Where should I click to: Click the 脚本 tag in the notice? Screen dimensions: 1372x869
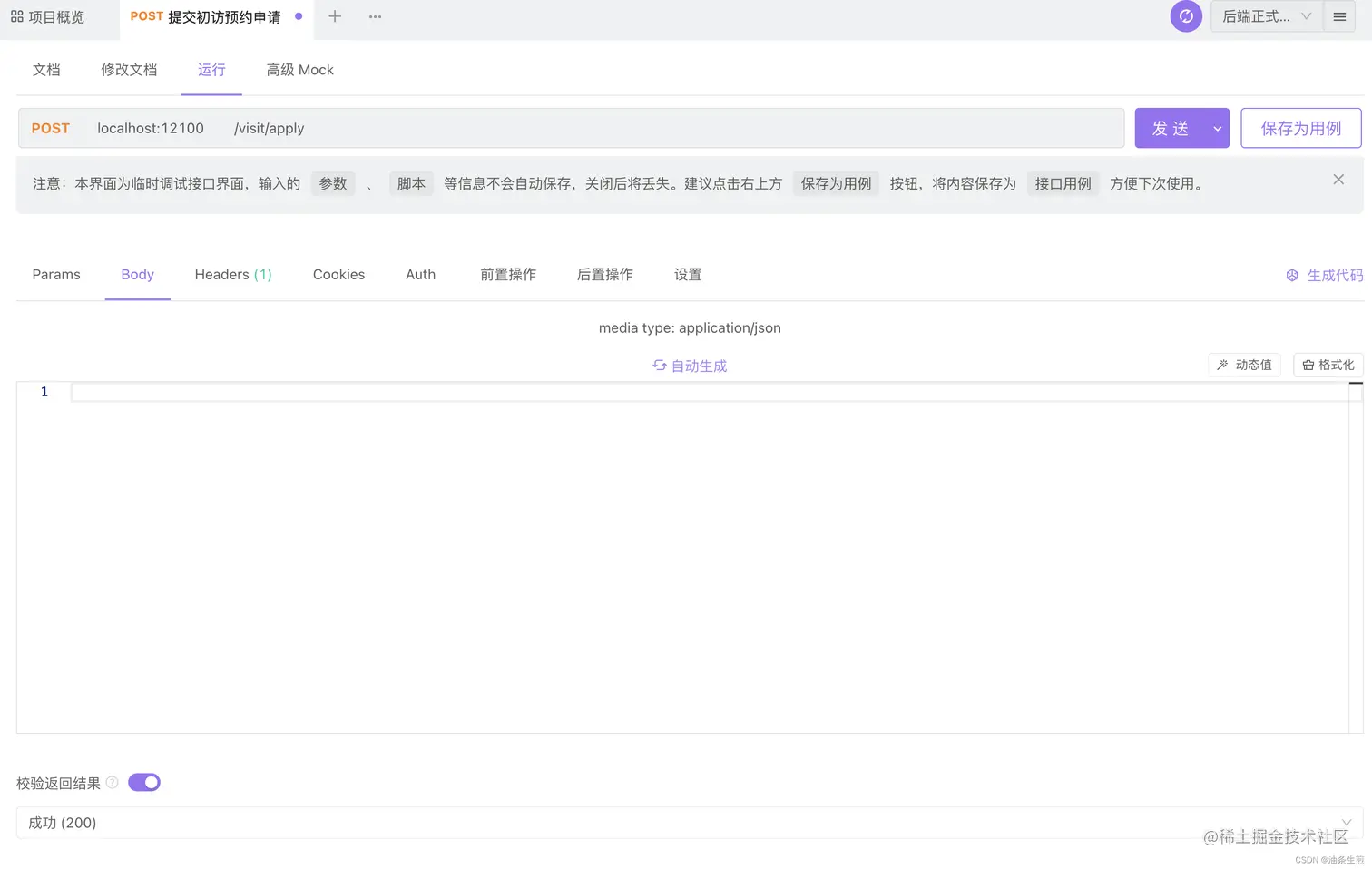point(411,183)
